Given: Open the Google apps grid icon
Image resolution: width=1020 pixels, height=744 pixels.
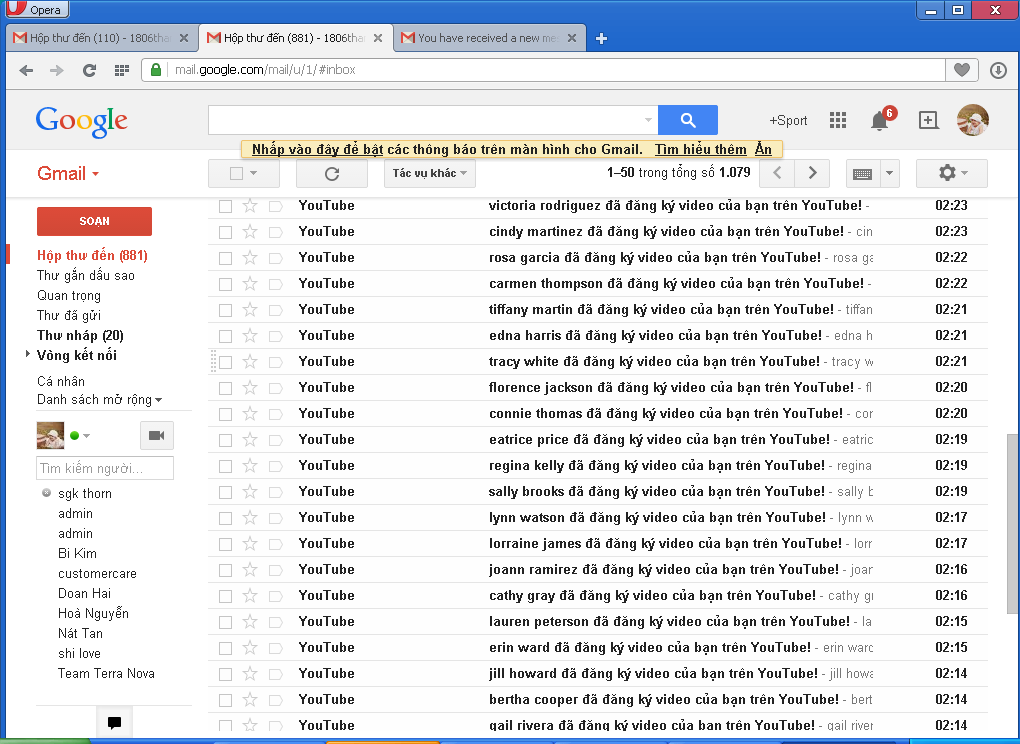Looking at the screenshot, I should pyautogui.click(x=838, y=121).
